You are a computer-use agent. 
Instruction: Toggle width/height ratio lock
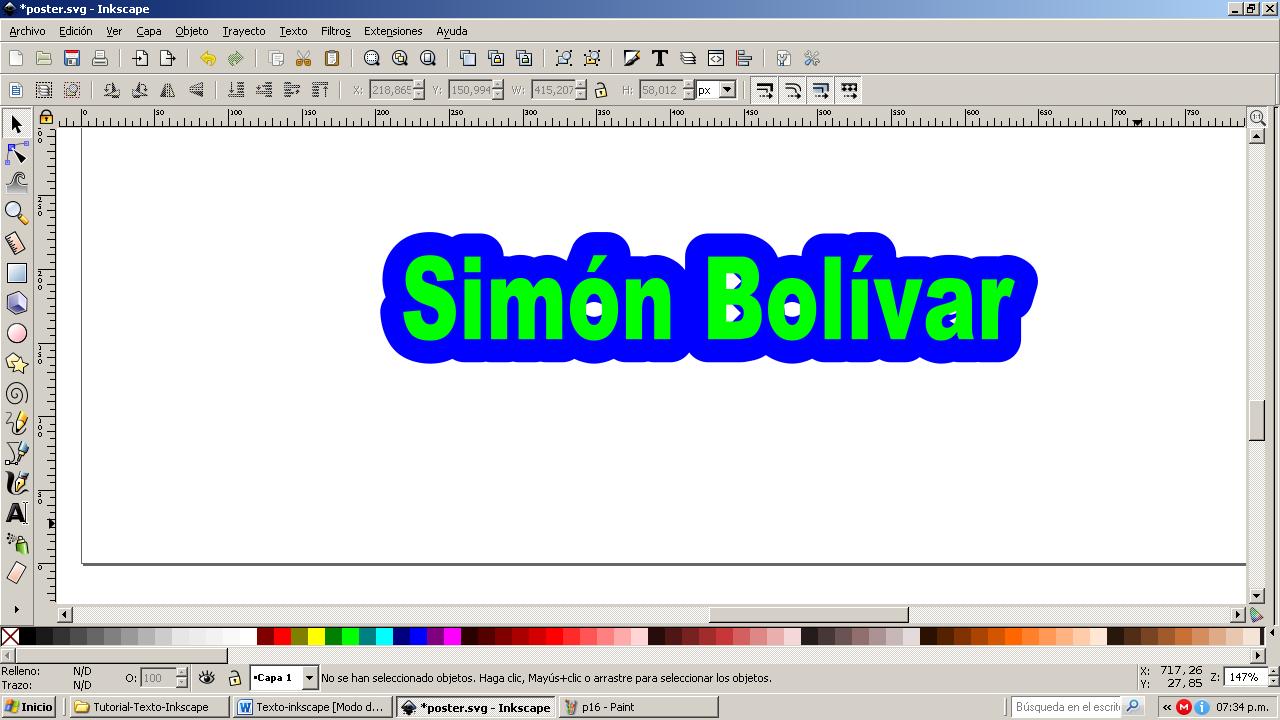601,90
